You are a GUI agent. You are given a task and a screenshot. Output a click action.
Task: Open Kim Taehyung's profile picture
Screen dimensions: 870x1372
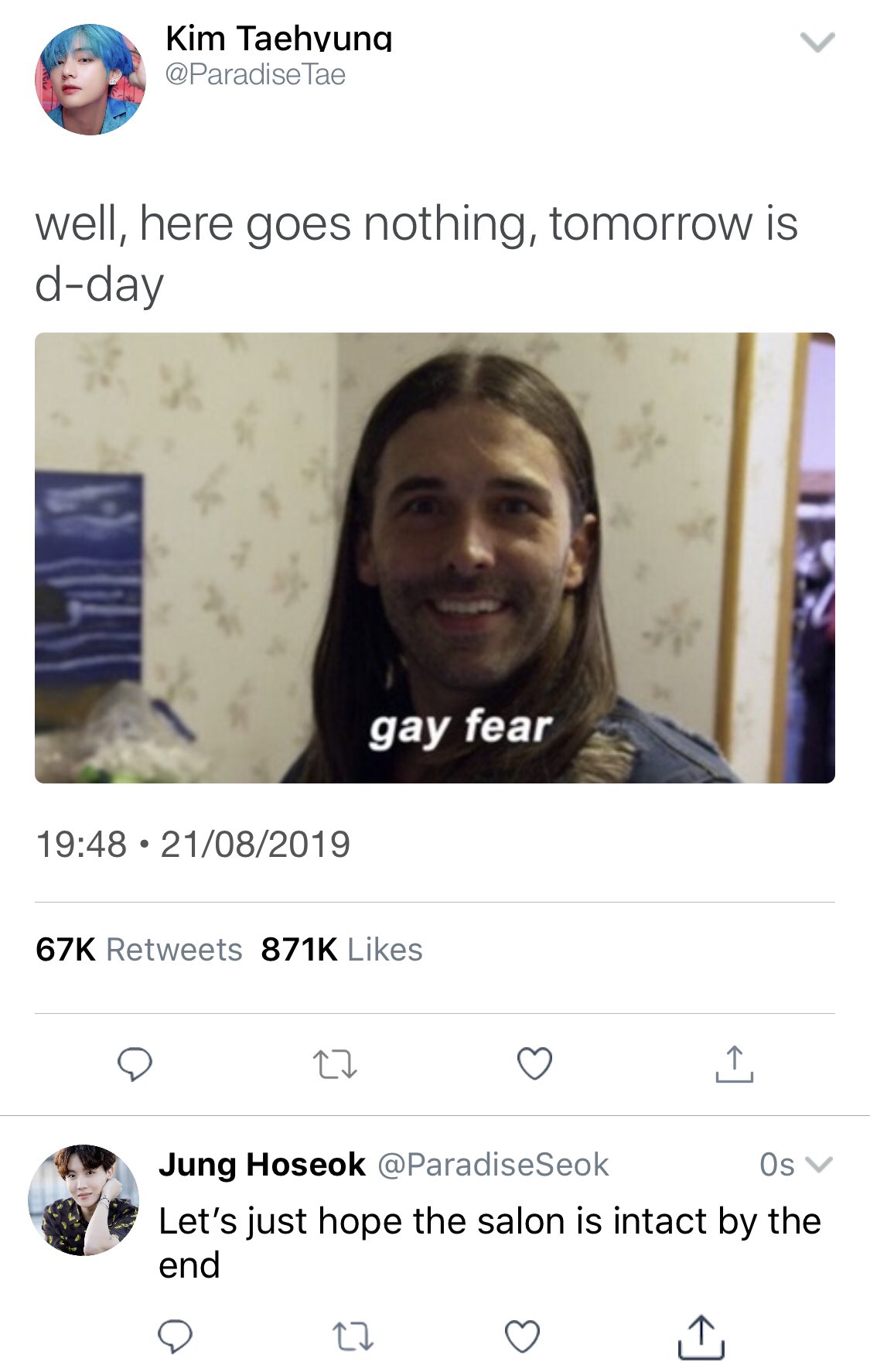(x=90, y=79)
